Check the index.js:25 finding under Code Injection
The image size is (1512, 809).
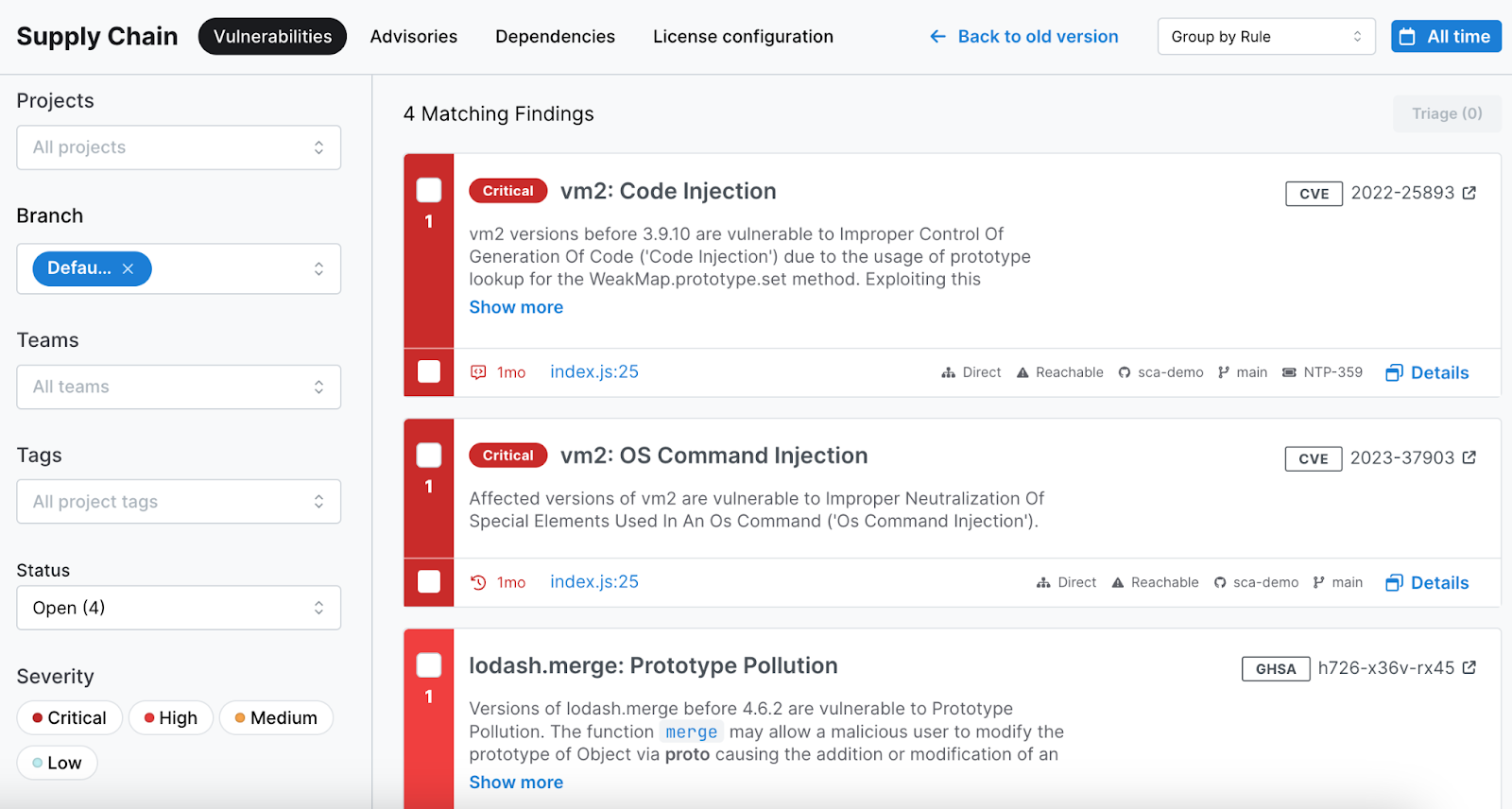[429, 371]
